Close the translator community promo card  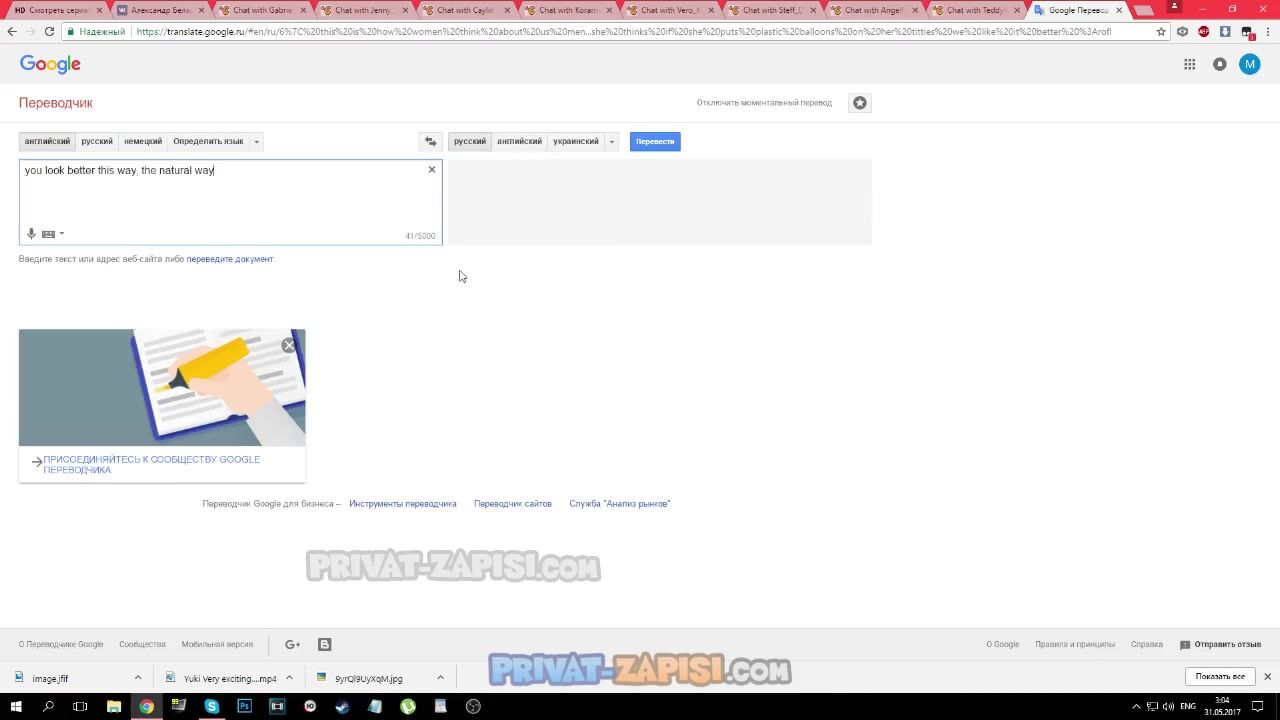coord(289,346)
